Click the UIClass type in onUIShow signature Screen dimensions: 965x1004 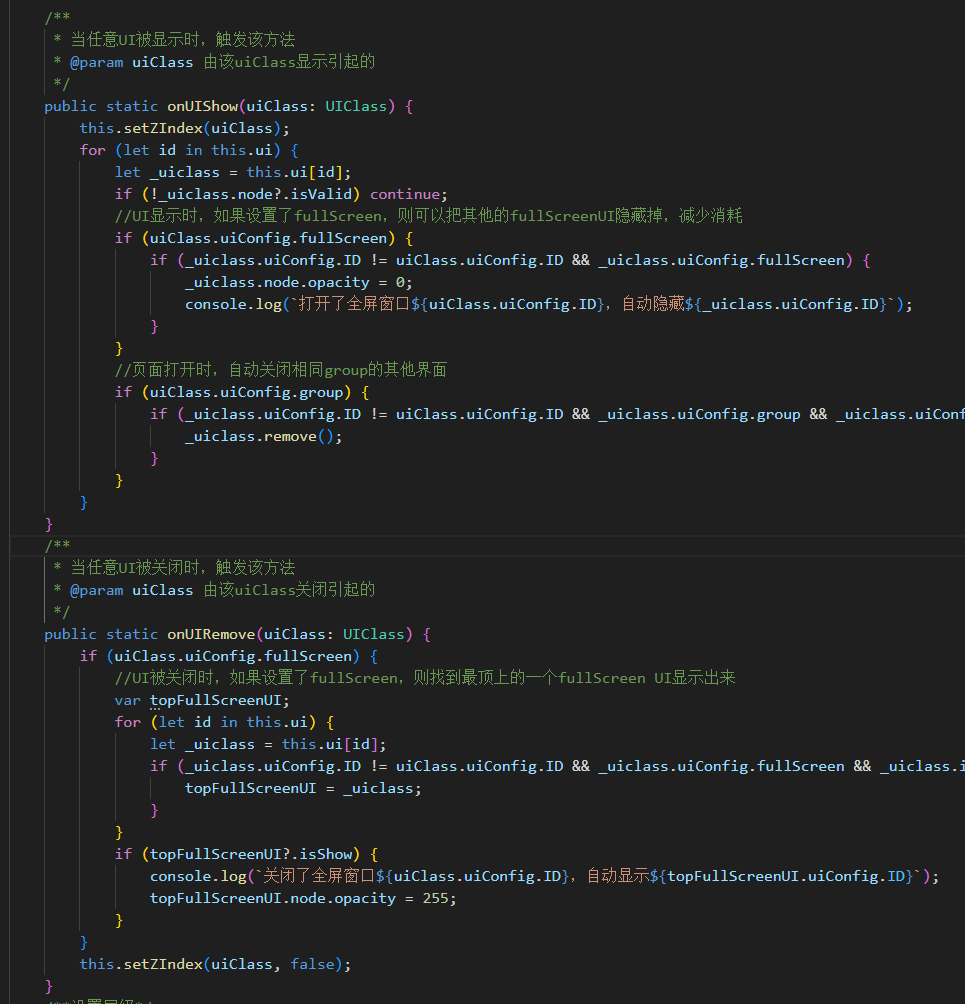[356, 106]
